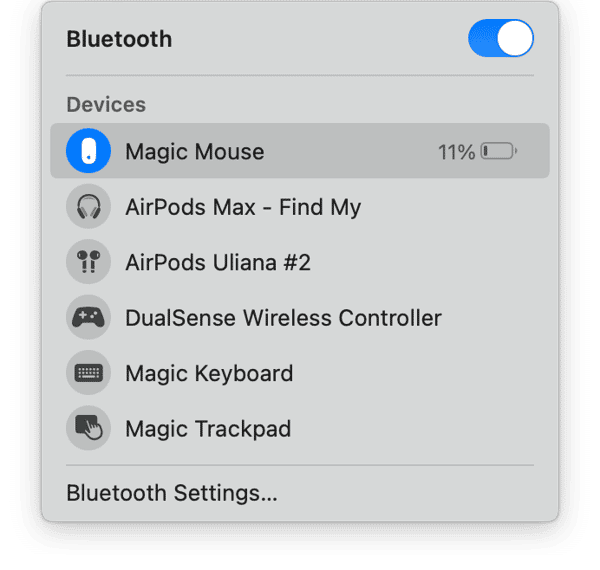
Task: Click the Bluetooth title label
Action: point(119,39)
